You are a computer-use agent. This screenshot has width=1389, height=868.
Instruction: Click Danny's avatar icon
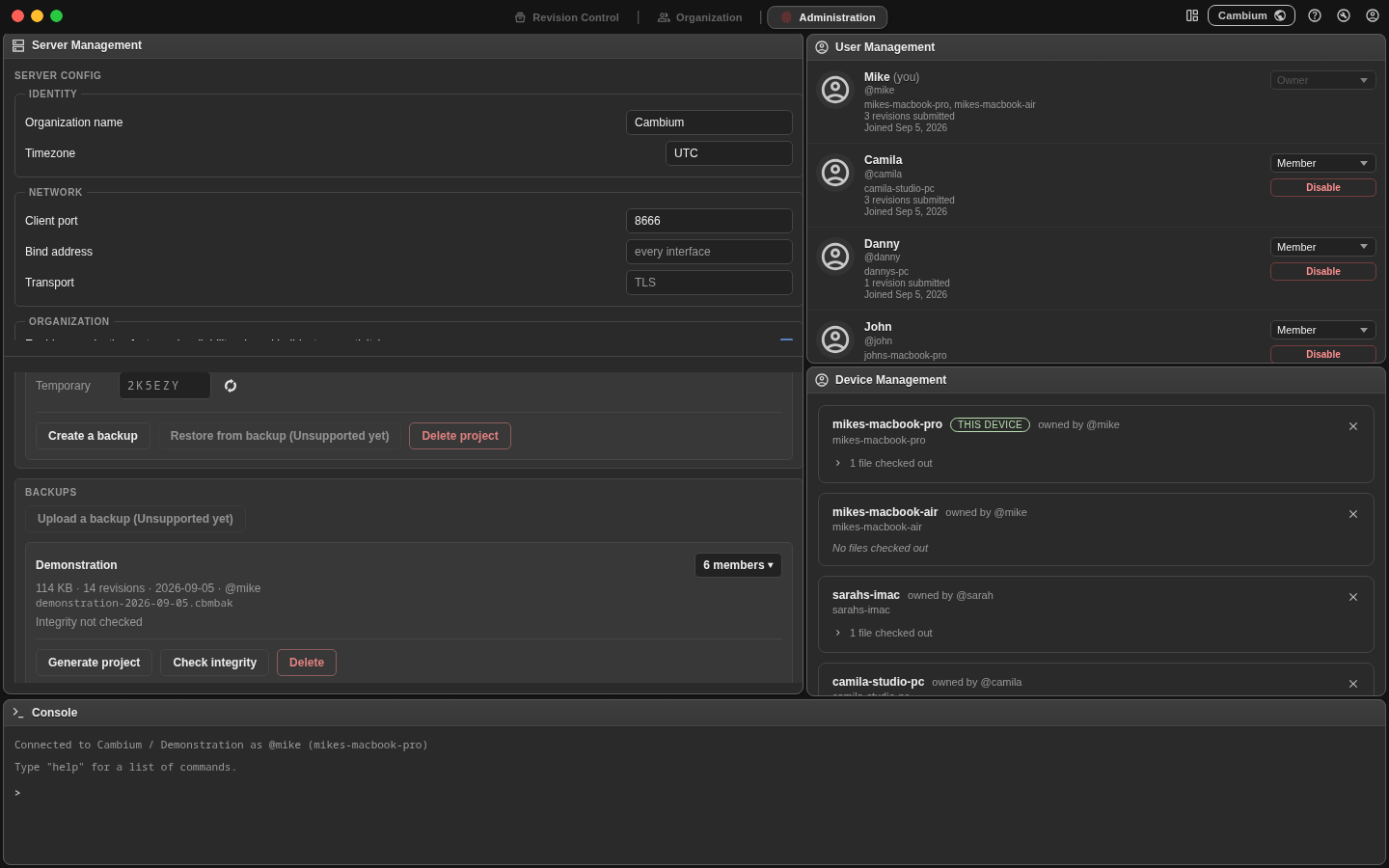point(835,257)
